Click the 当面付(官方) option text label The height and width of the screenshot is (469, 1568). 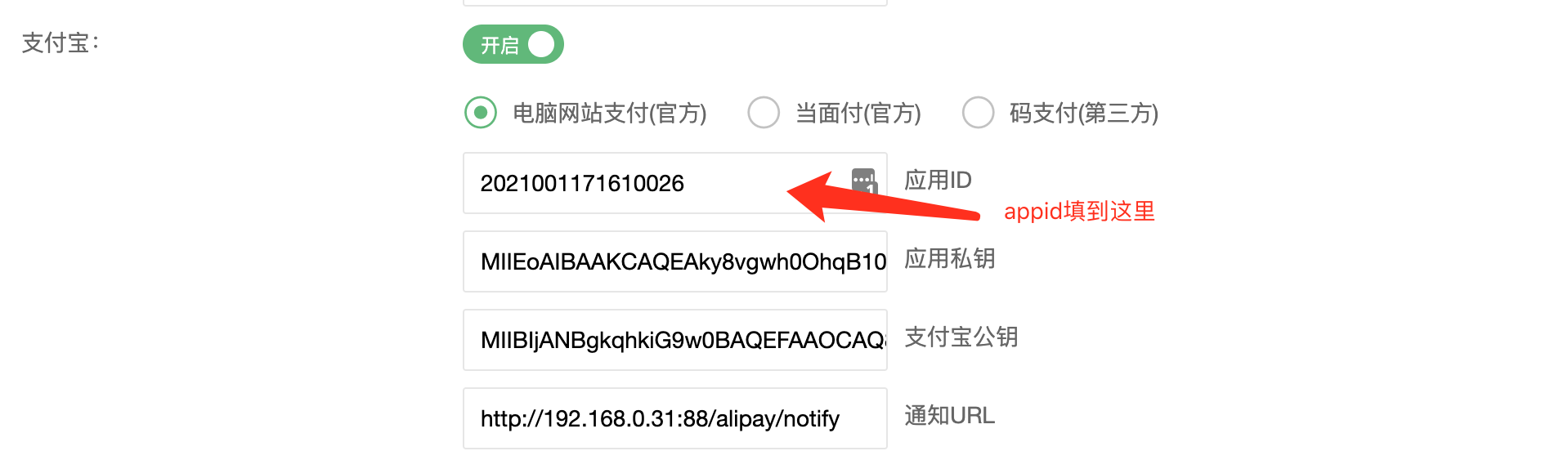coord(858,113)
